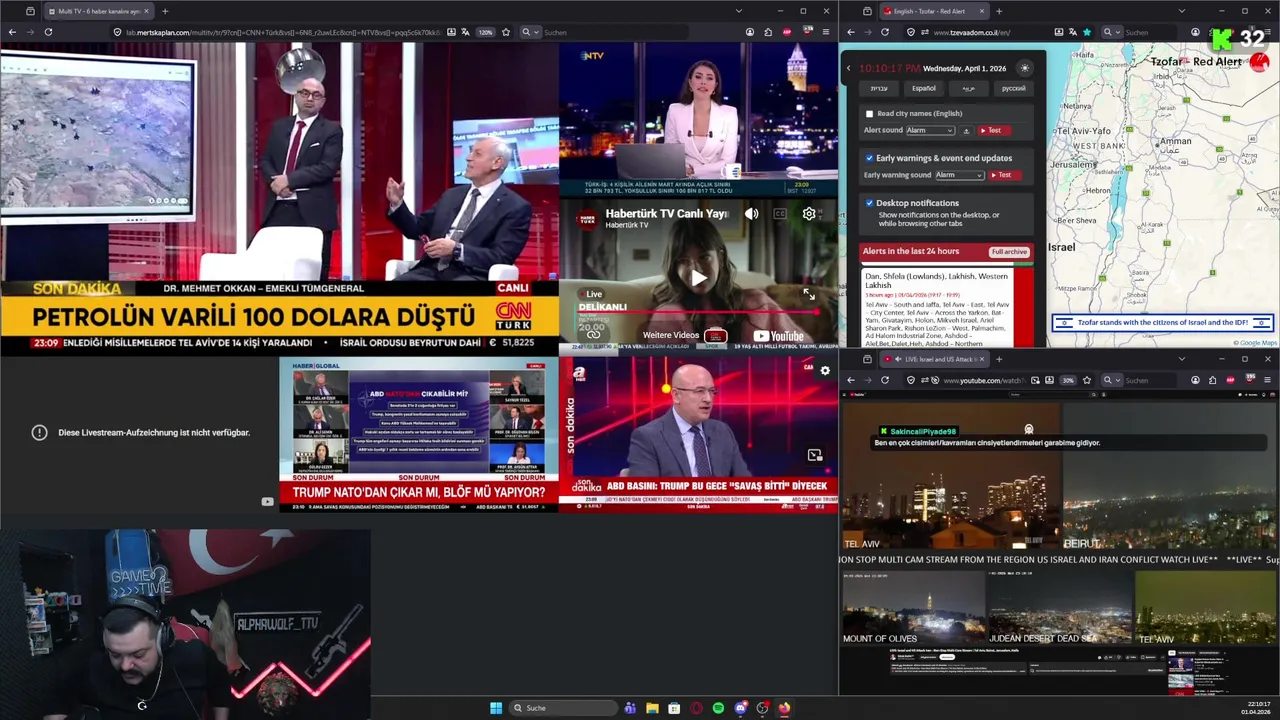Image resolution: width=1280 pixels, height=720 pixels.
Task: Toggle subtitles CC on Habertürk player
Action: [780, 214]
